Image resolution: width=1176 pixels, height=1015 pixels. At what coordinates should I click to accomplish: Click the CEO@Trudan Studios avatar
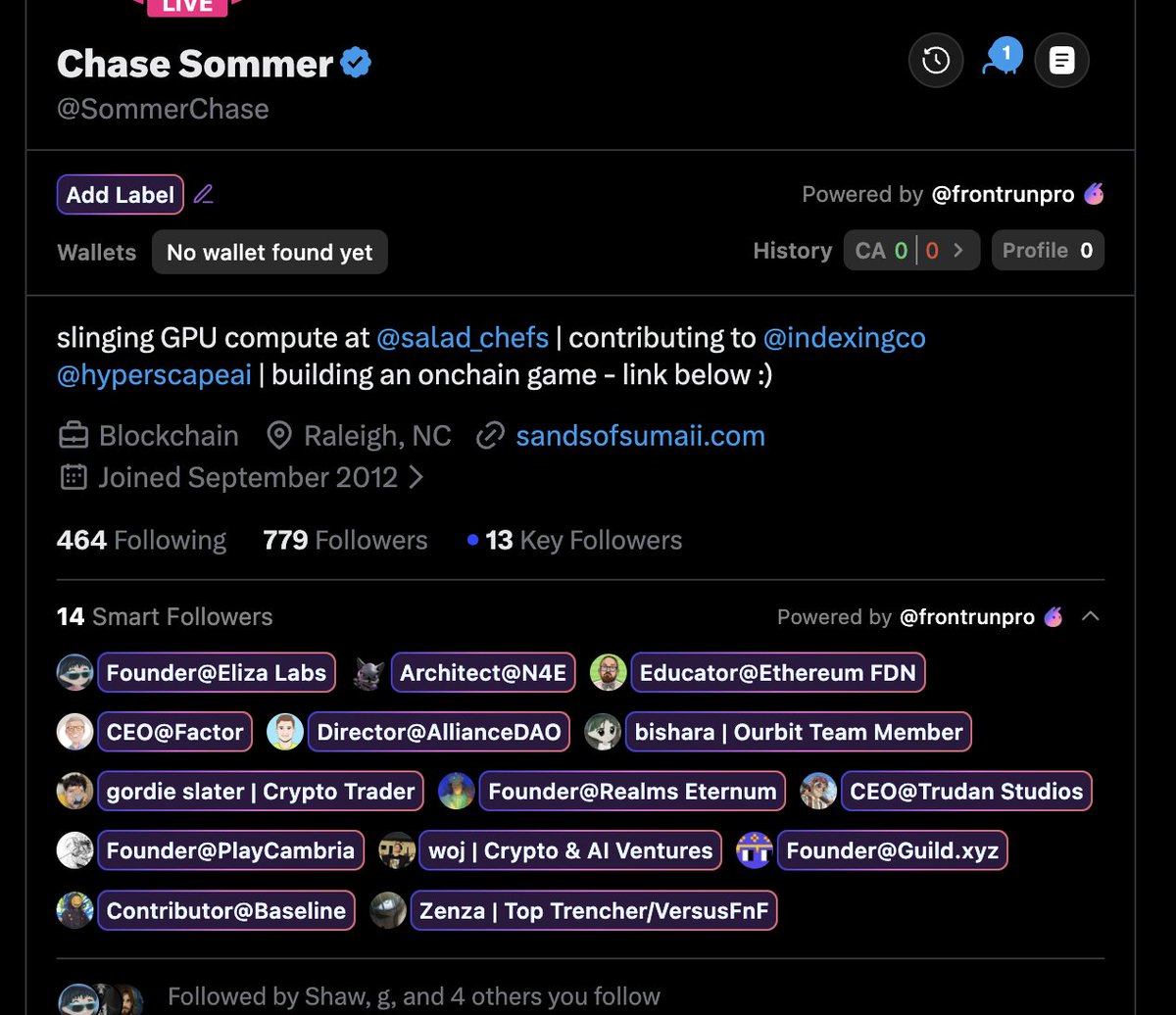click(818, 791)
